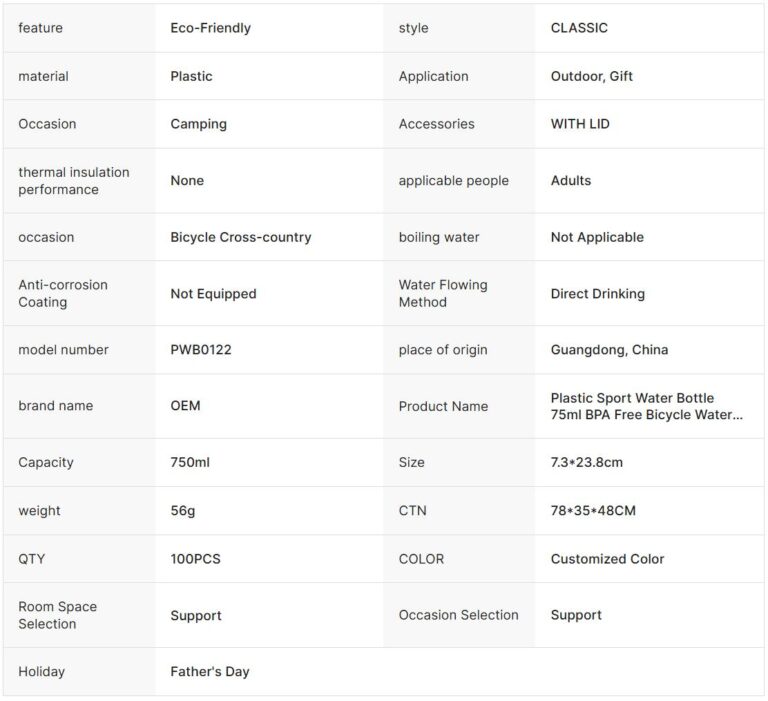This screenshot has width=768, height=701.
Task: Click the thermal insulation performance label
Action: 74,181
